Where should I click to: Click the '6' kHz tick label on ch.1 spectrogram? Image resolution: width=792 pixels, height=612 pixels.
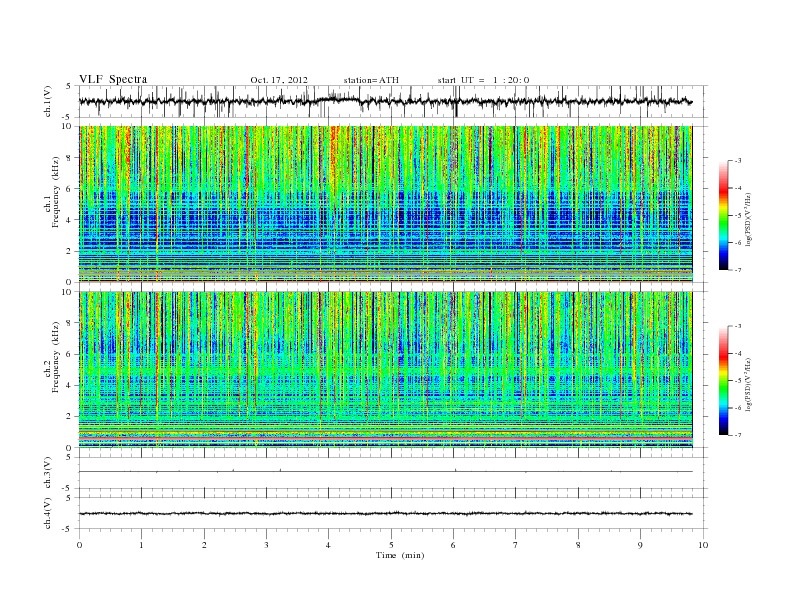[x=70, y=189]
